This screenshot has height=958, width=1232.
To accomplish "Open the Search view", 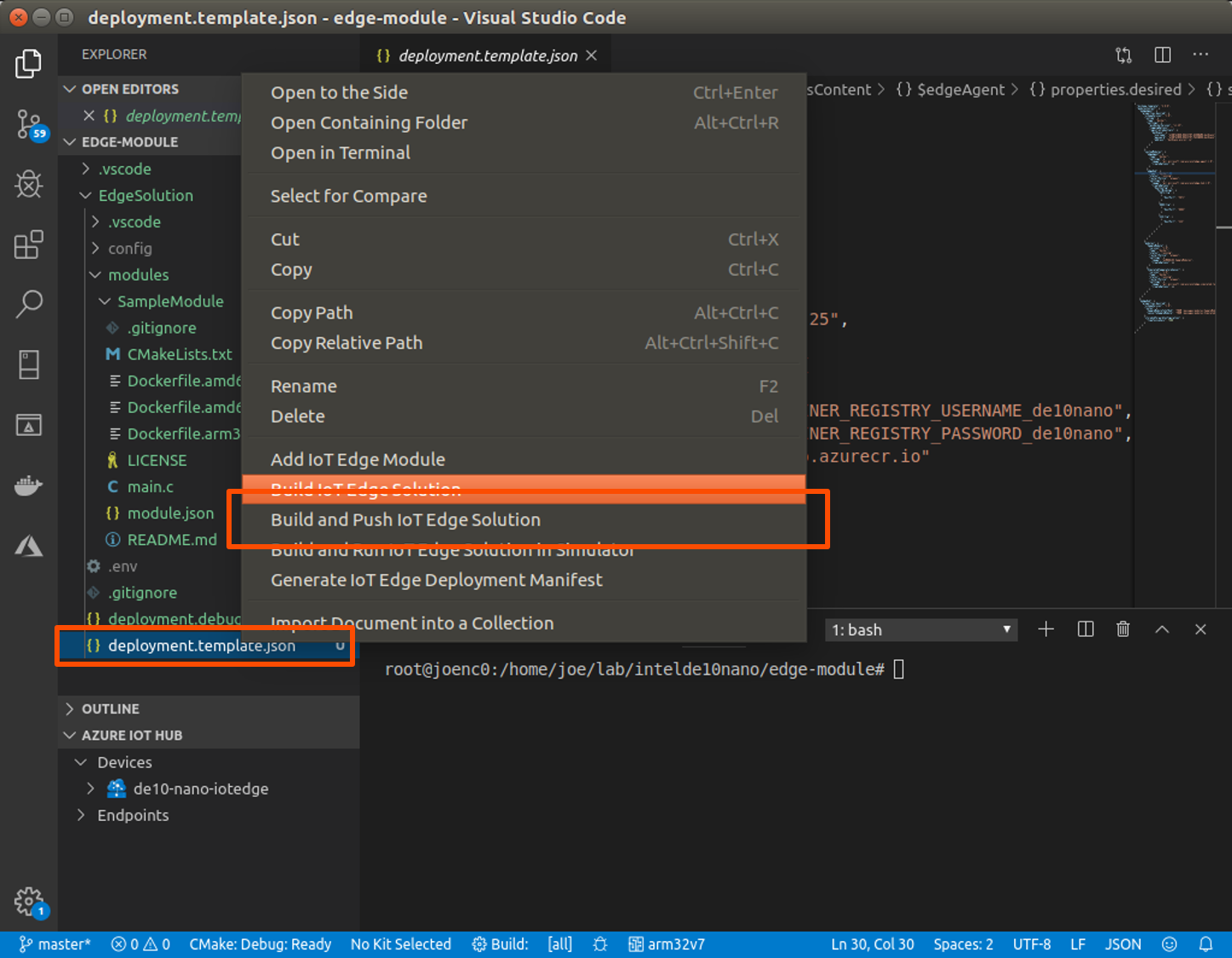I will click(x=29, y=304).
